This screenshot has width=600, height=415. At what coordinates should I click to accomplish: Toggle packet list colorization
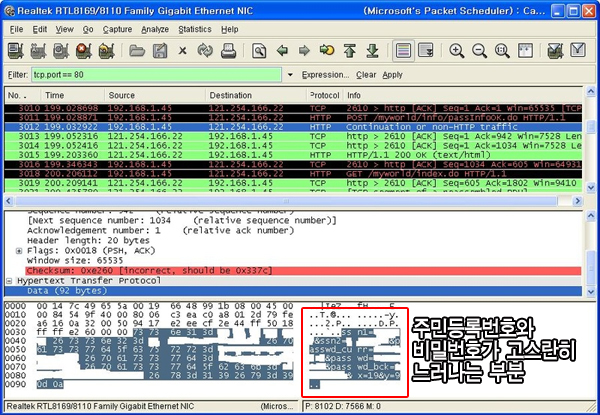pyautogui.click(x=404, y=50)
